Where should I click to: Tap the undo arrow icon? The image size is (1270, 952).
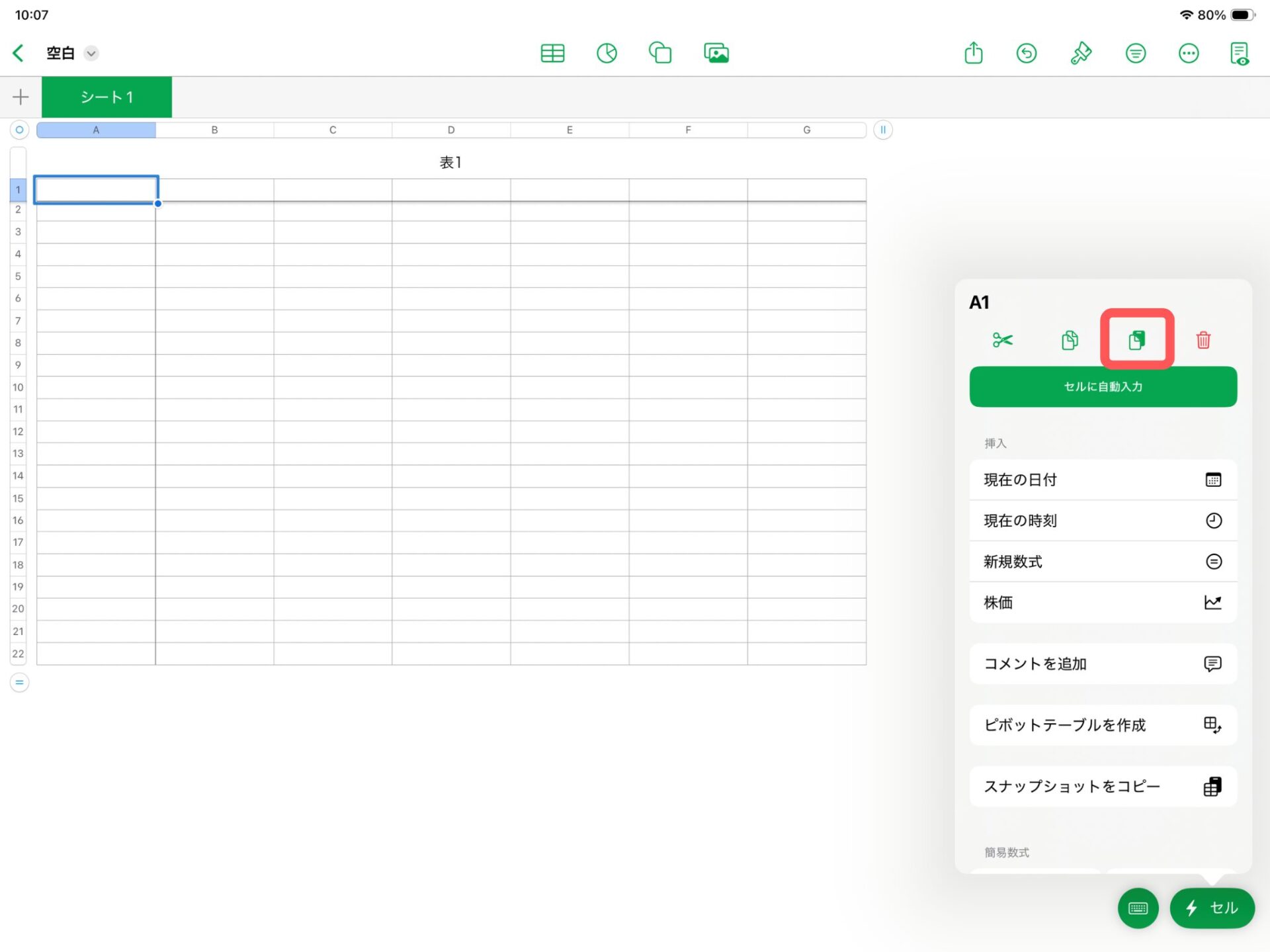click(x=1027, y=53)
